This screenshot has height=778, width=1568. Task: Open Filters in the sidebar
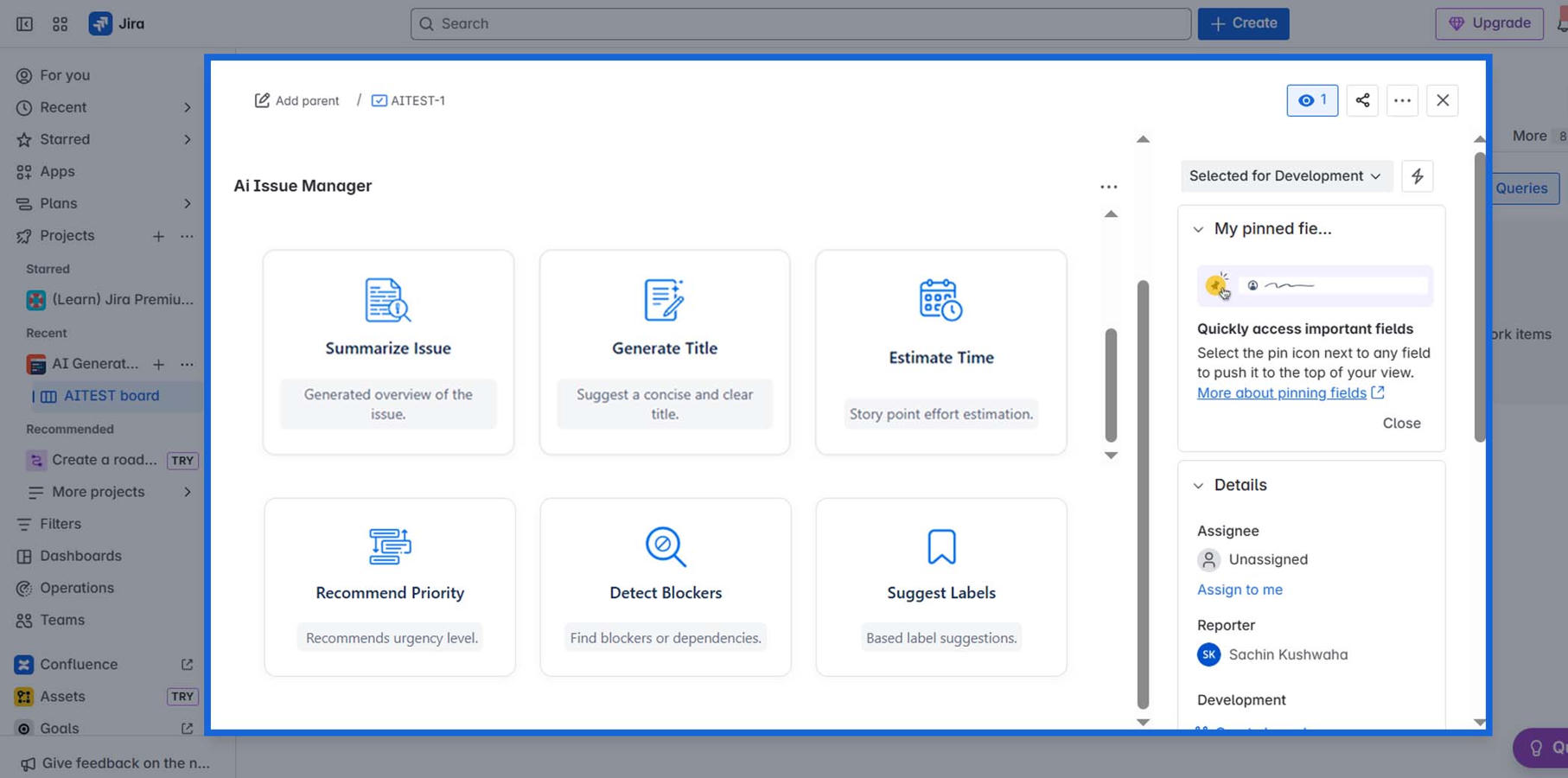tap(61, 524)
